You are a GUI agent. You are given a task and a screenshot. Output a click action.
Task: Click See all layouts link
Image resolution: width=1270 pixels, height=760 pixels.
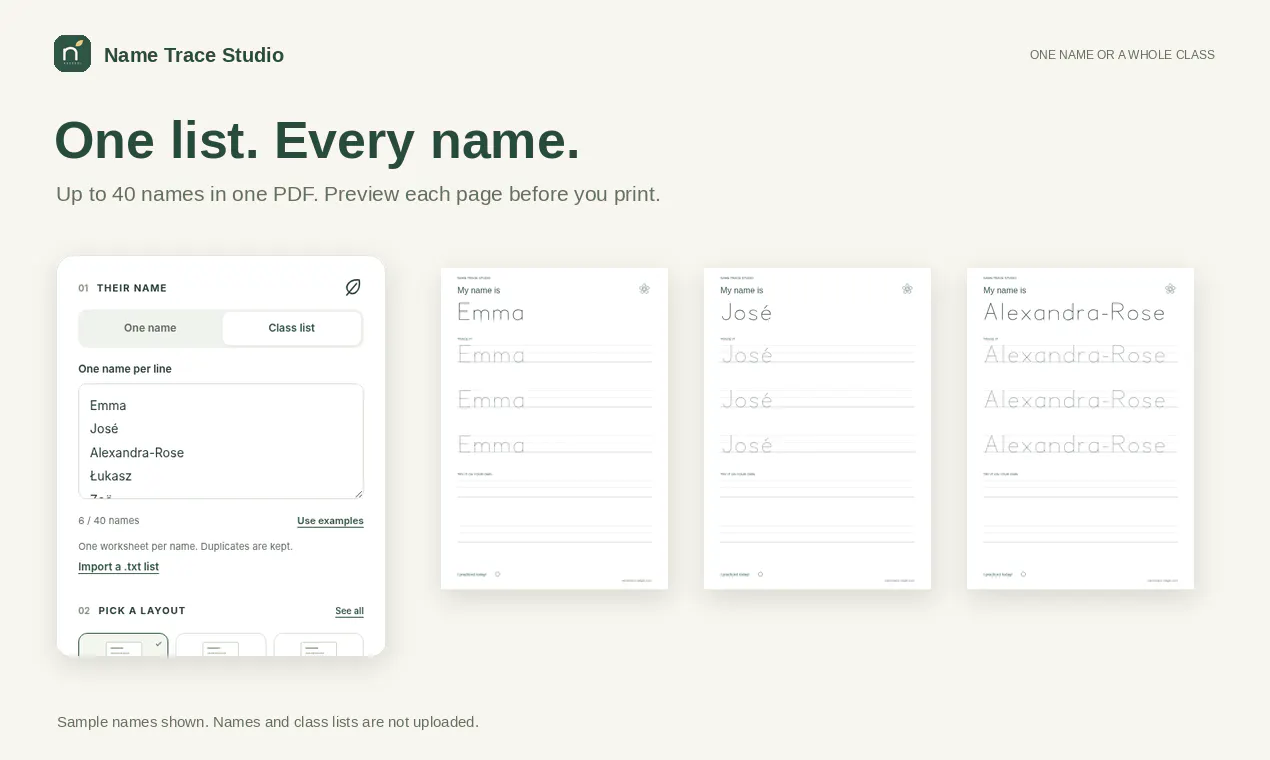(x=349, y=611)
